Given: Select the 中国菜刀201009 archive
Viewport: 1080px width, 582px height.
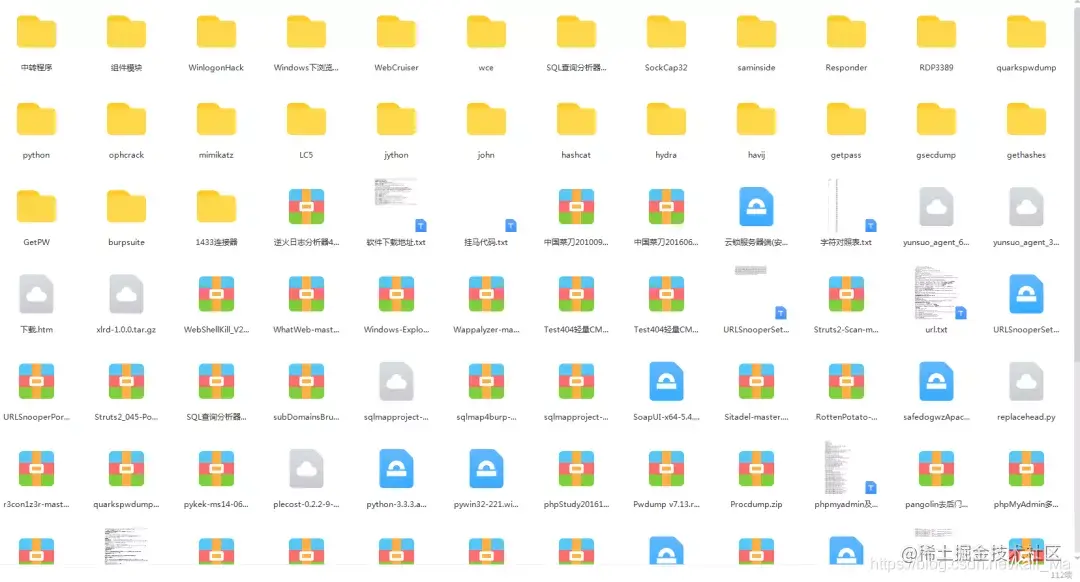Looking at the screenshot, I should (577, 207).
